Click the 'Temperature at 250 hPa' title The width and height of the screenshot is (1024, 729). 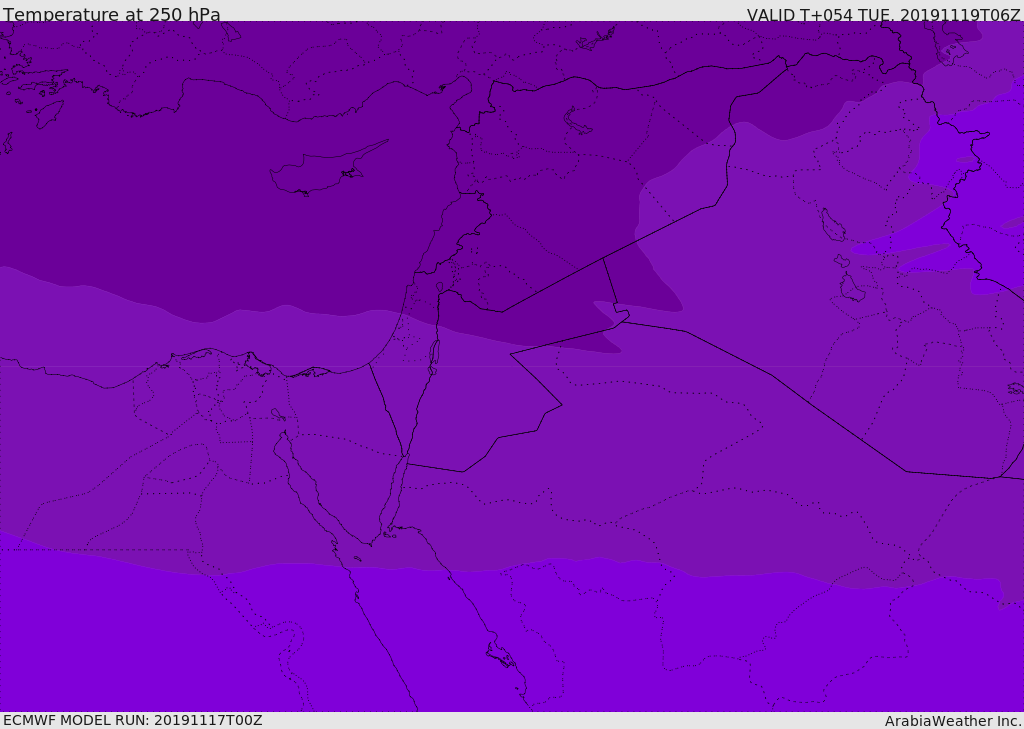click(x=111, y=15)
